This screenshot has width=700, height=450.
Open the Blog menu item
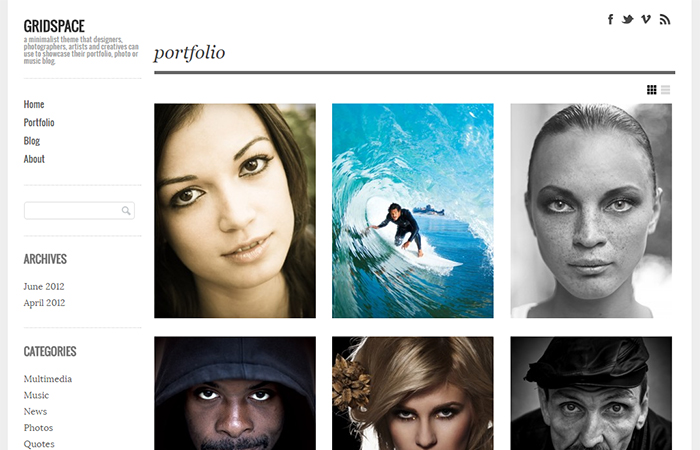(x=32, y=141)
